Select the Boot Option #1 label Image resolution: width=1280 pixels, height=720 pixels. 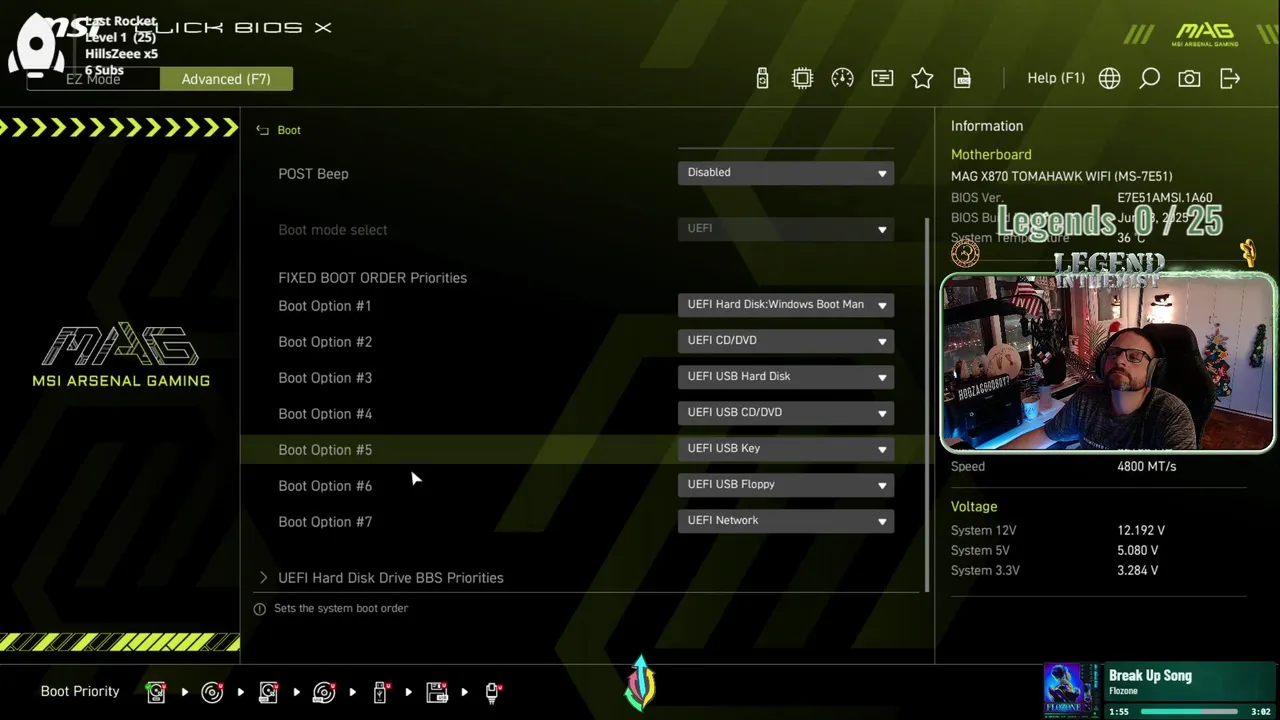click(325, 306)
